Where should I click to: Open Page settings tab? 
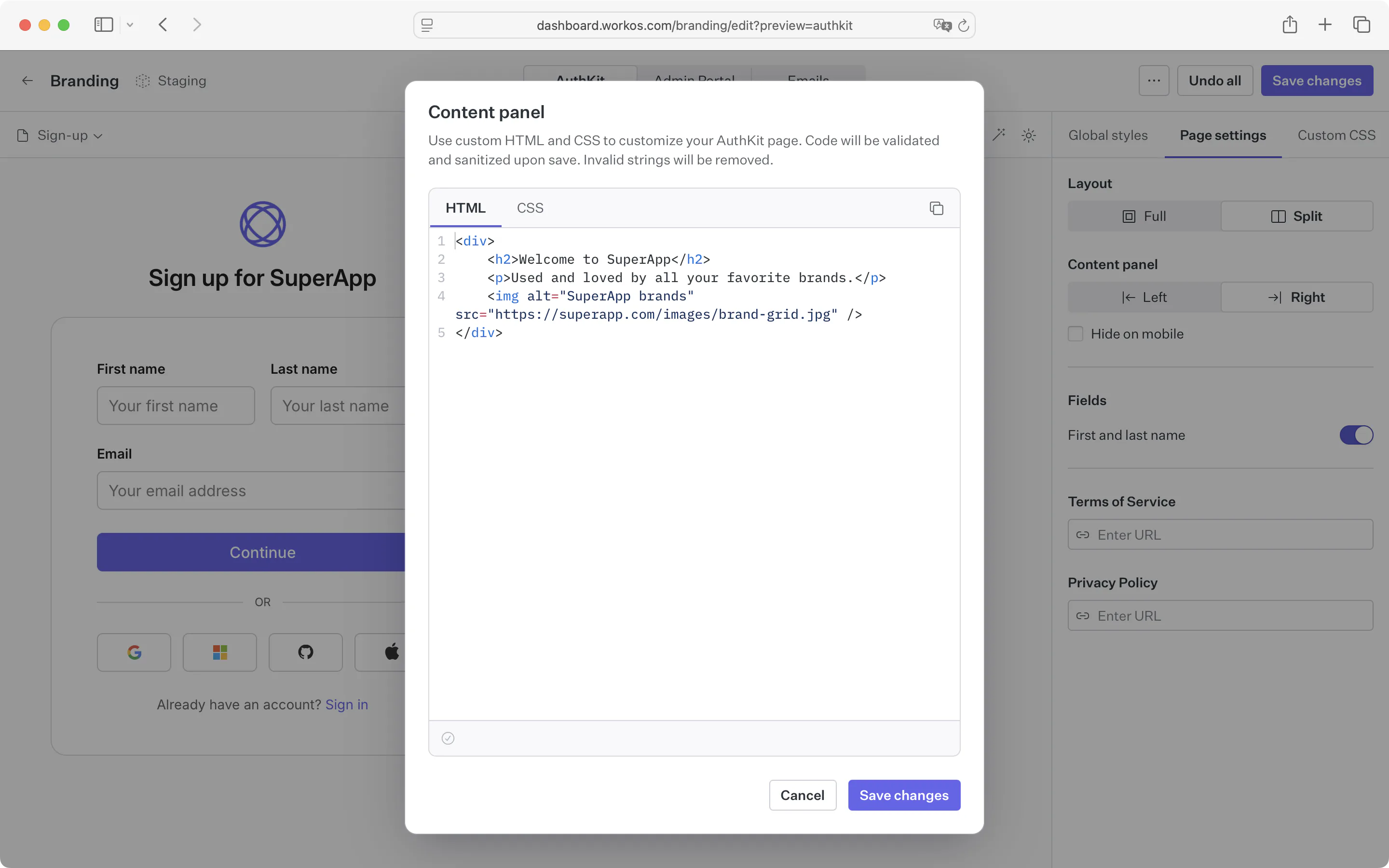[1223, 136]
